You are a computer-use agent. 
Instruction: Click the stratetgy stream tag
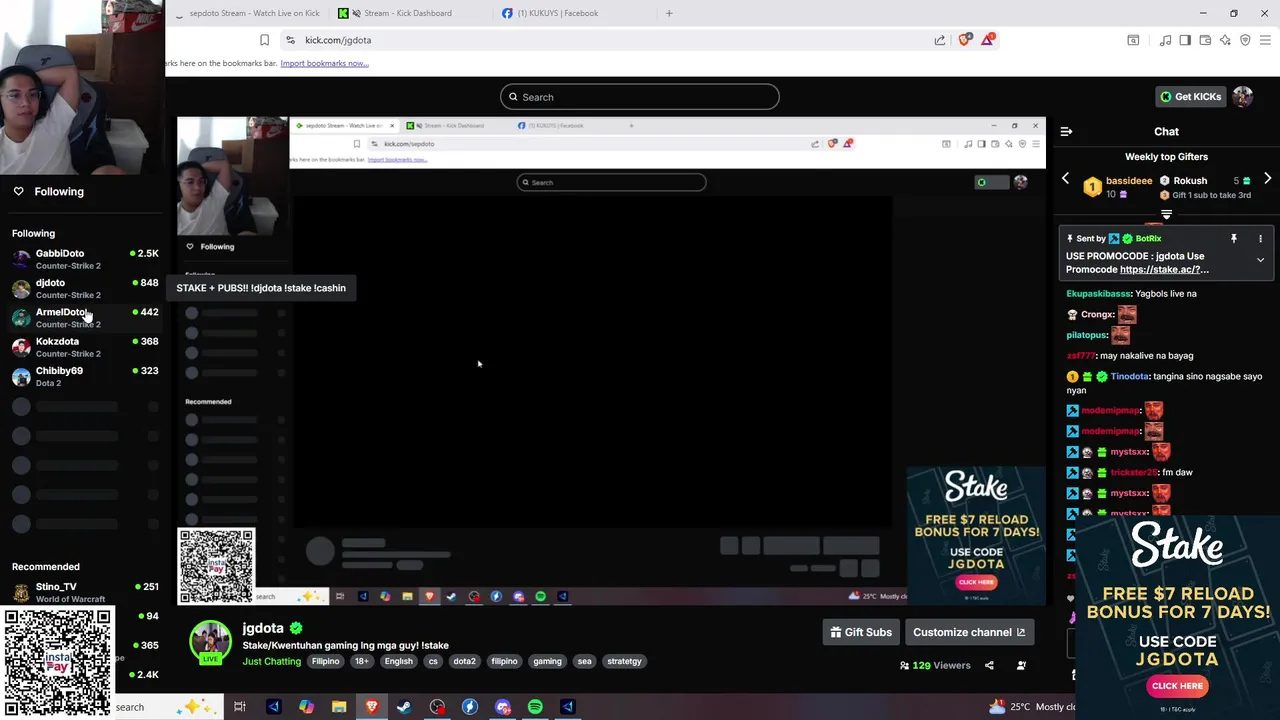pyautogui.click(x=624, y=661)
